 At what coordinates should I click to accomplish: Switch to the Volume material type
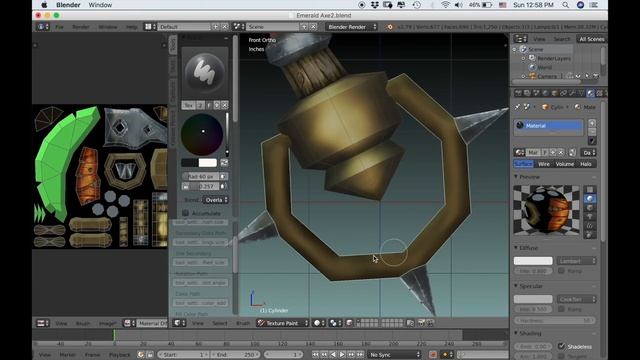click(x=564, y=164)
